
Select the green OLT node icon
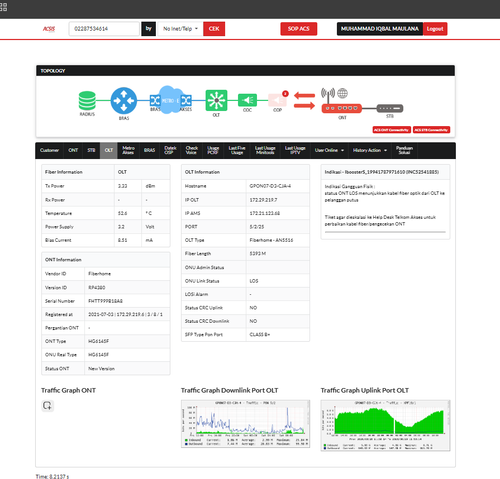coord(216,100)
